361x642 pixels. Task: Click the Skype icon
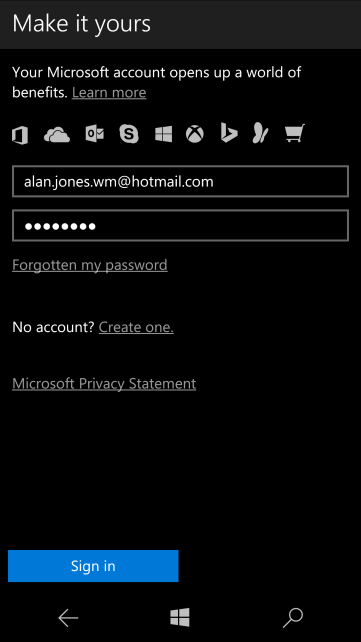(129, 134)
